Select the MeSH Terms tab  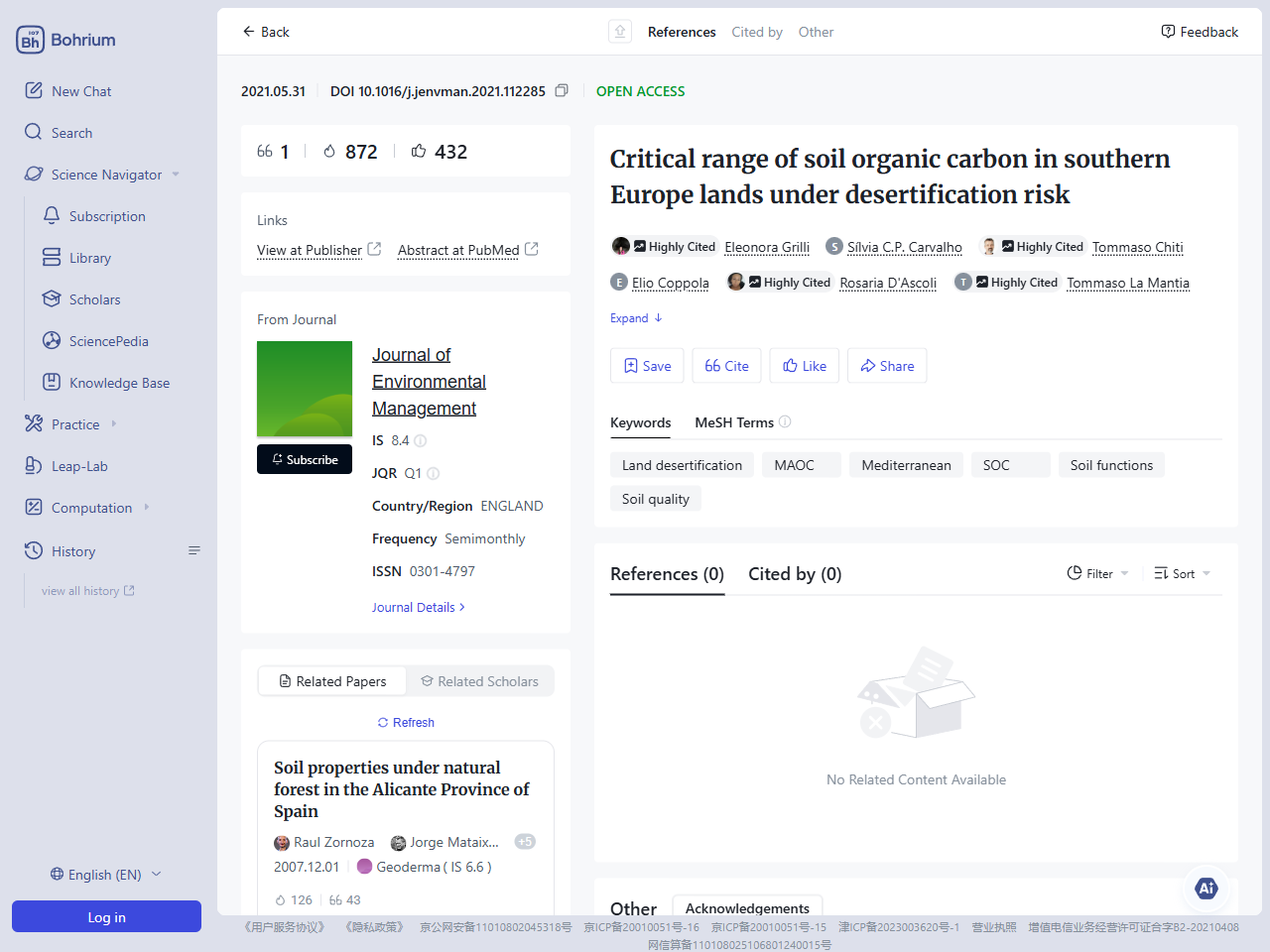(x=734, y=422)
